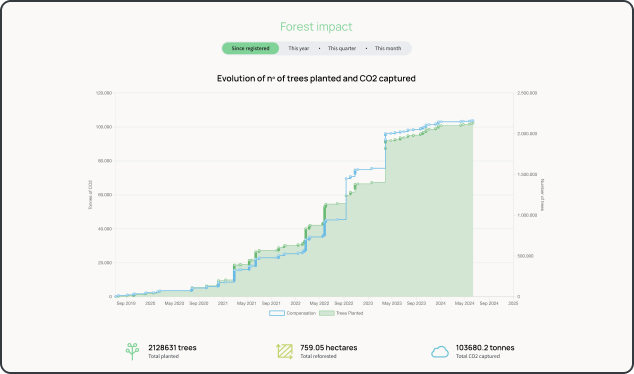Screen dimensions: 634x374
Task: Click the May 2021 x-axis label
Action: (247, 303)
